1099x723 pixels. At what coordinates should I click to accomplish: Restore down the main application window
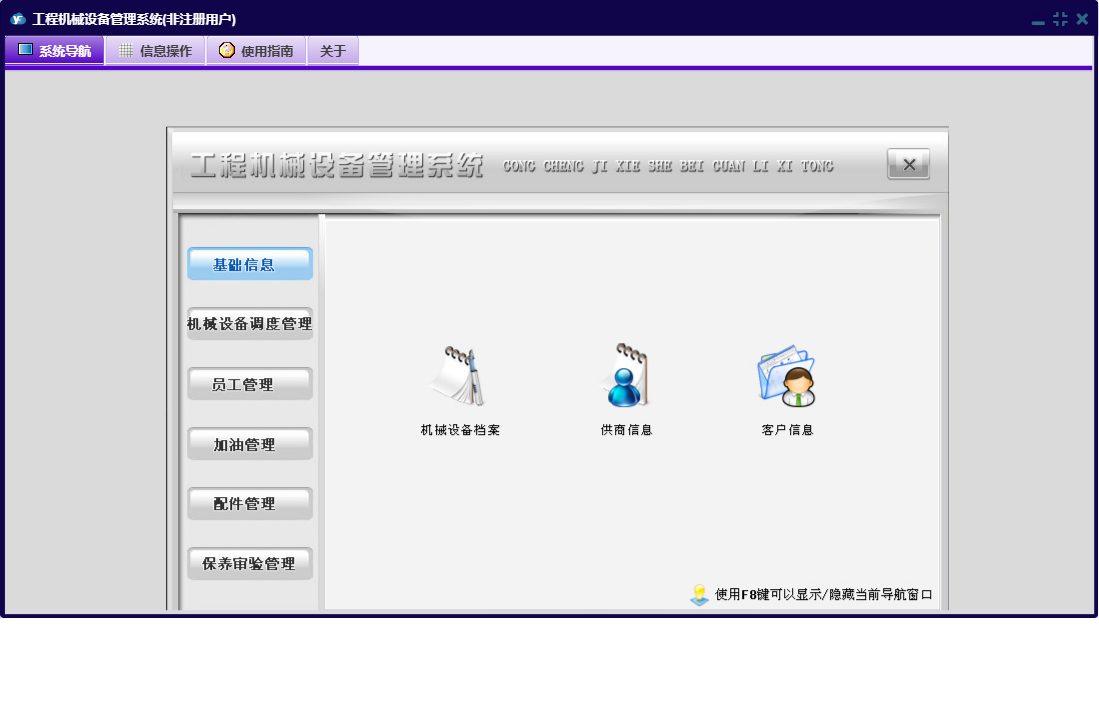[x=1060, y=19]
